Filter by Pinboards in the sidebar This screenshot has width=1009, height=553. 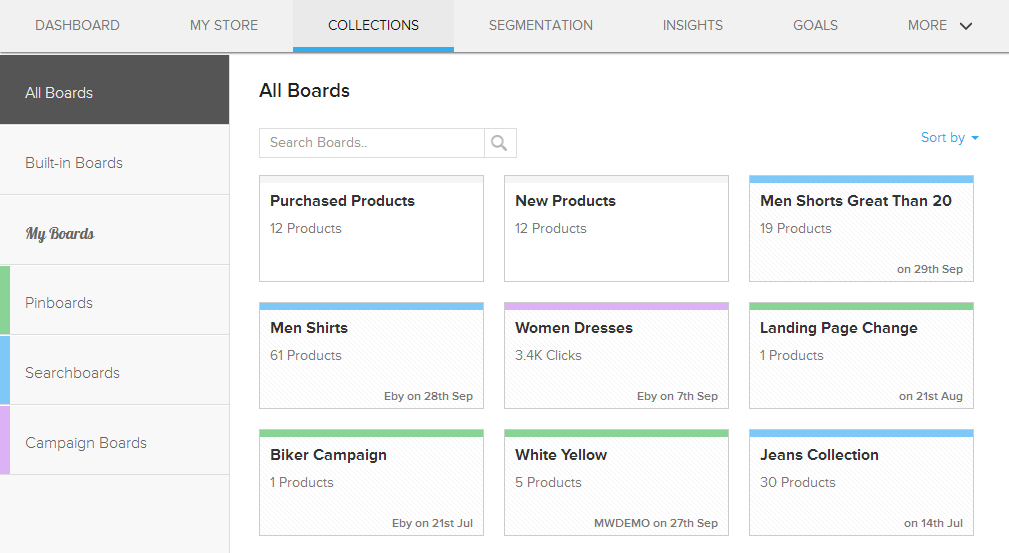[114, 303]
